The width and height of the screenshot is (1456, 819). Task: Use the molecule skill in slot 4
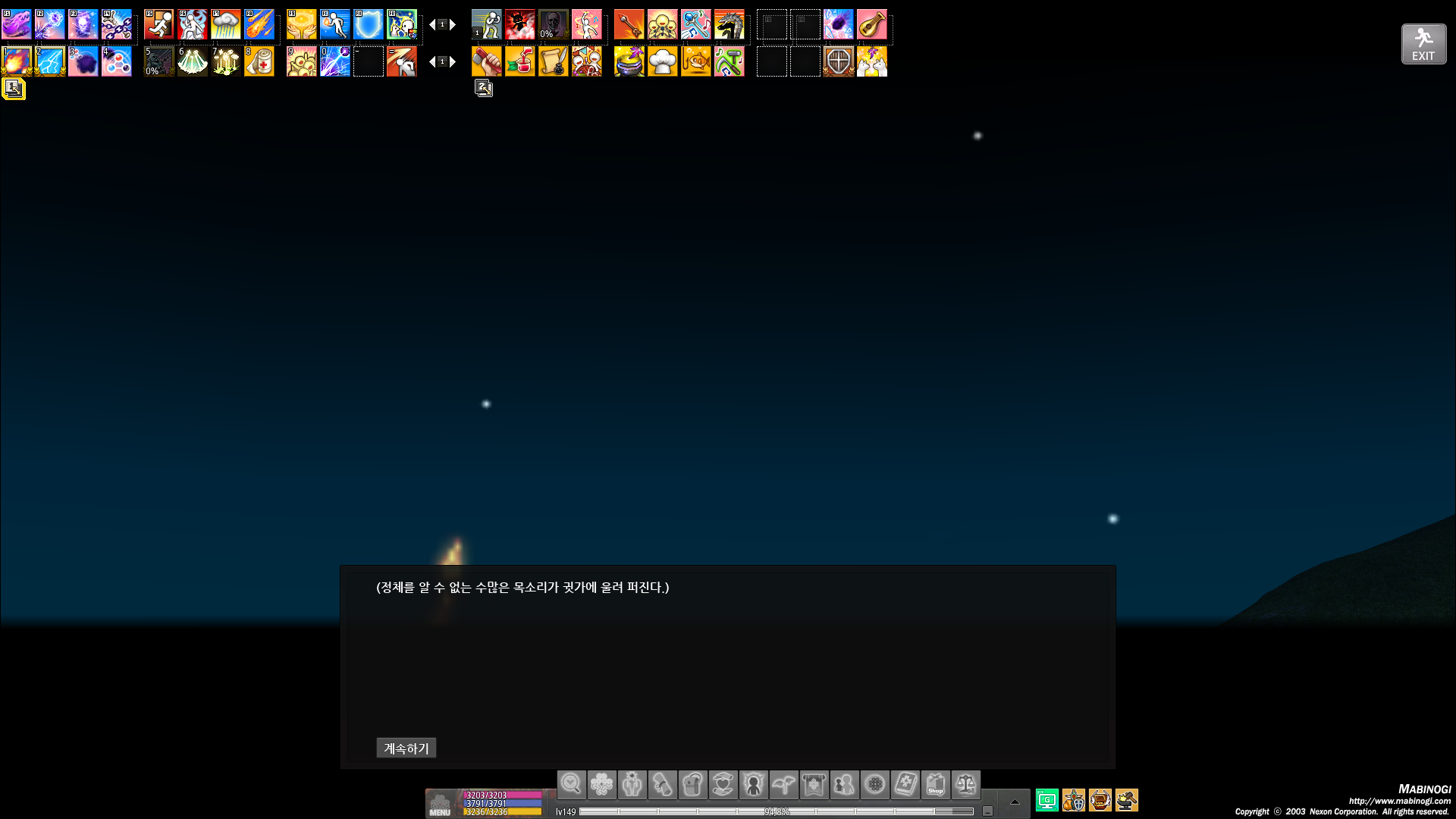(117, 61)
